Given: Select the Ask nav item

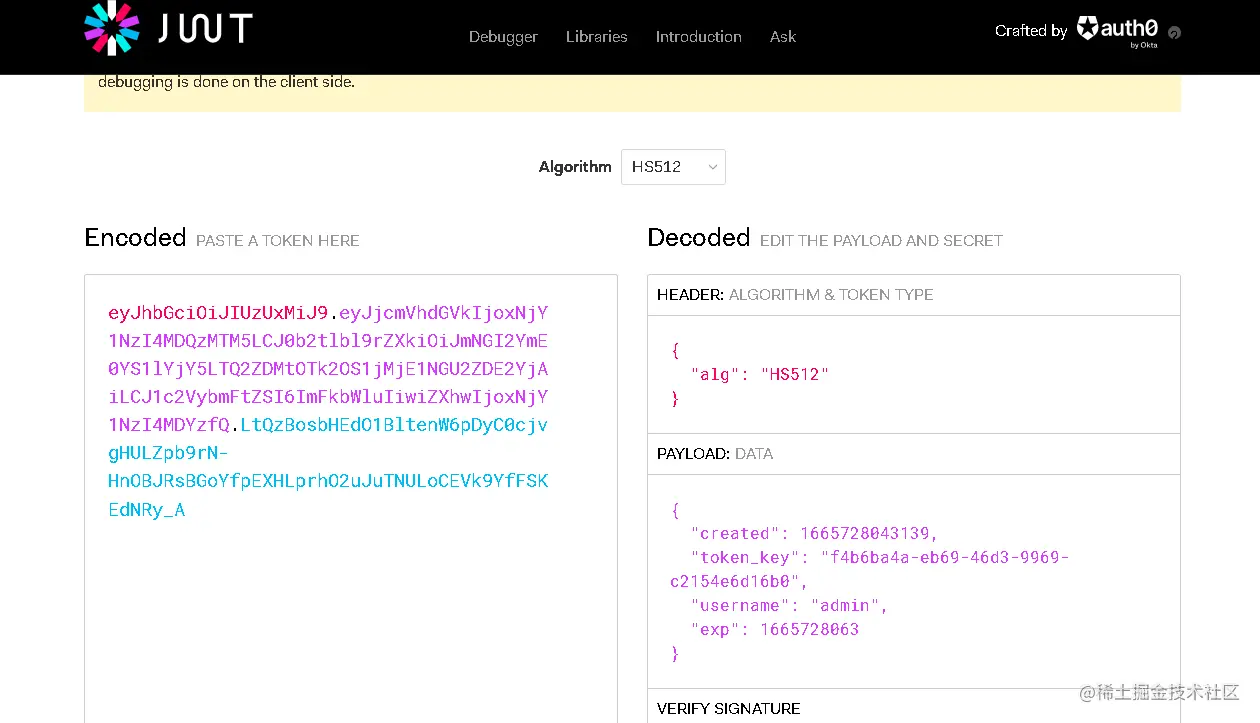Looking at the screenshot, I should [783, 37].
